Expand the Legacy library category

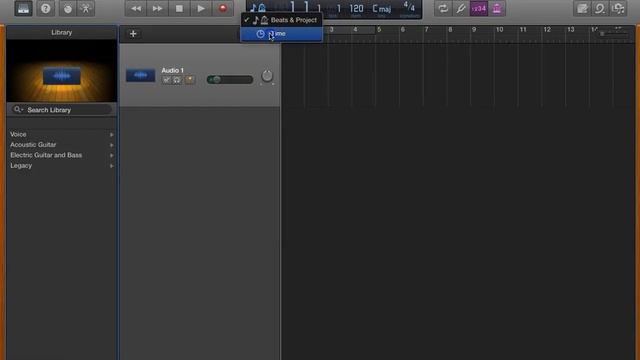tap(62, 166)
